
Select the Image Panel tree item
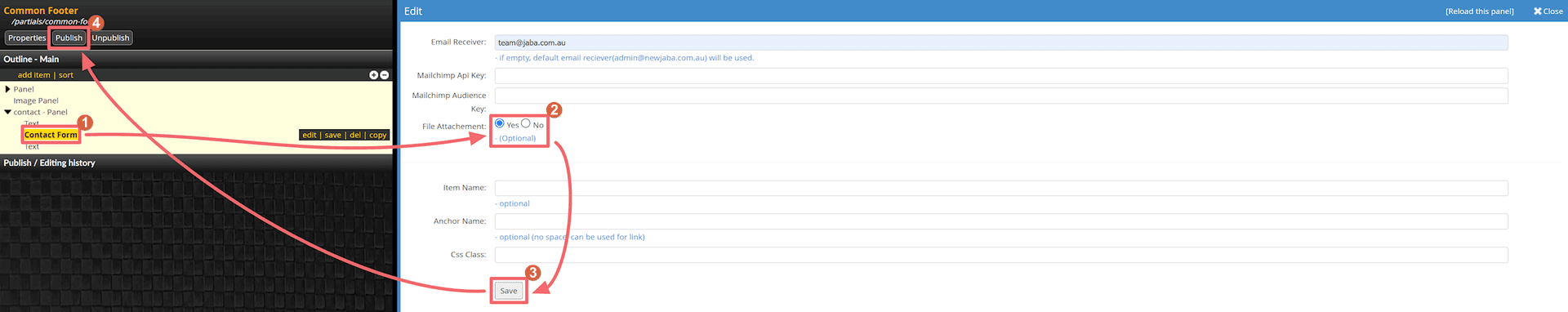pos(36,100)
